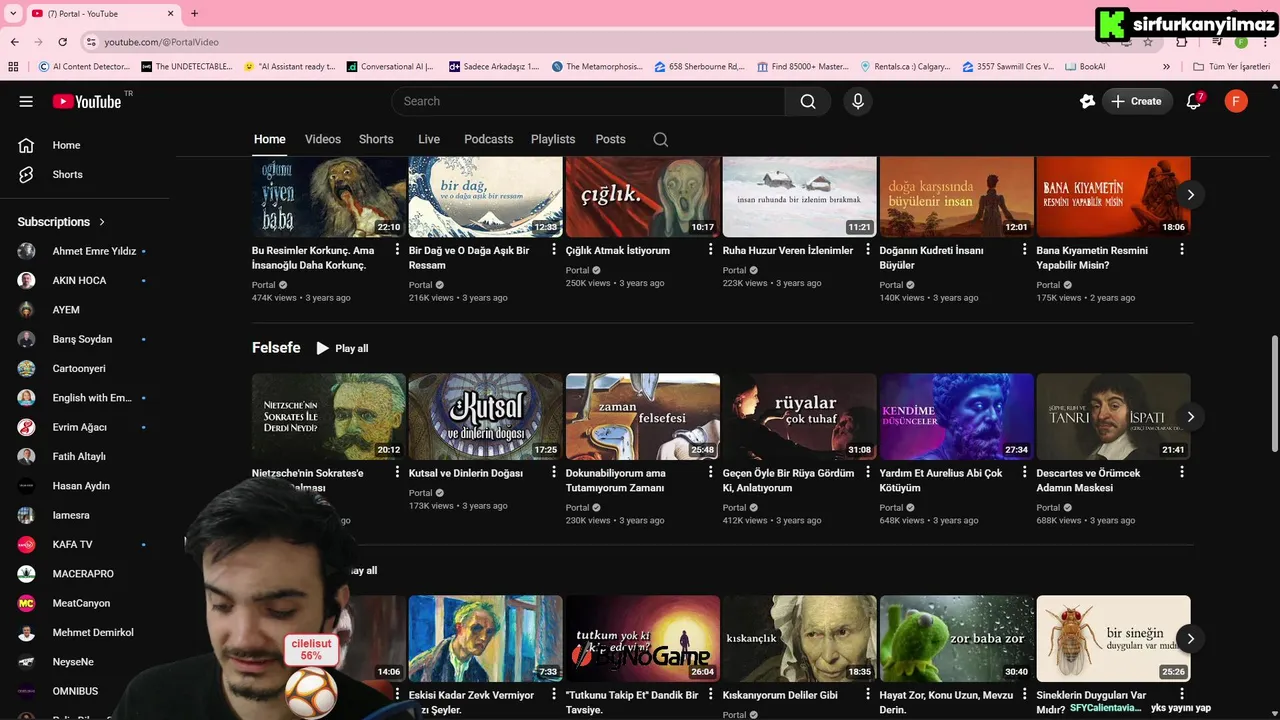
Task: Show next videos in Felsefe row
Action: [x=1190, y=417]
